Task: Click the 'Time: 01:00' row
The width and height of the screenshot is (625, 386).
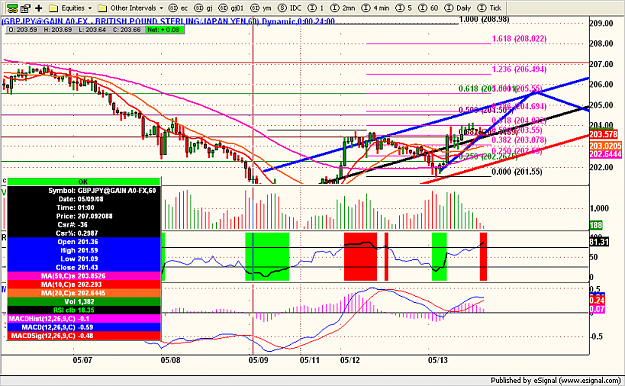Action: 84,208
